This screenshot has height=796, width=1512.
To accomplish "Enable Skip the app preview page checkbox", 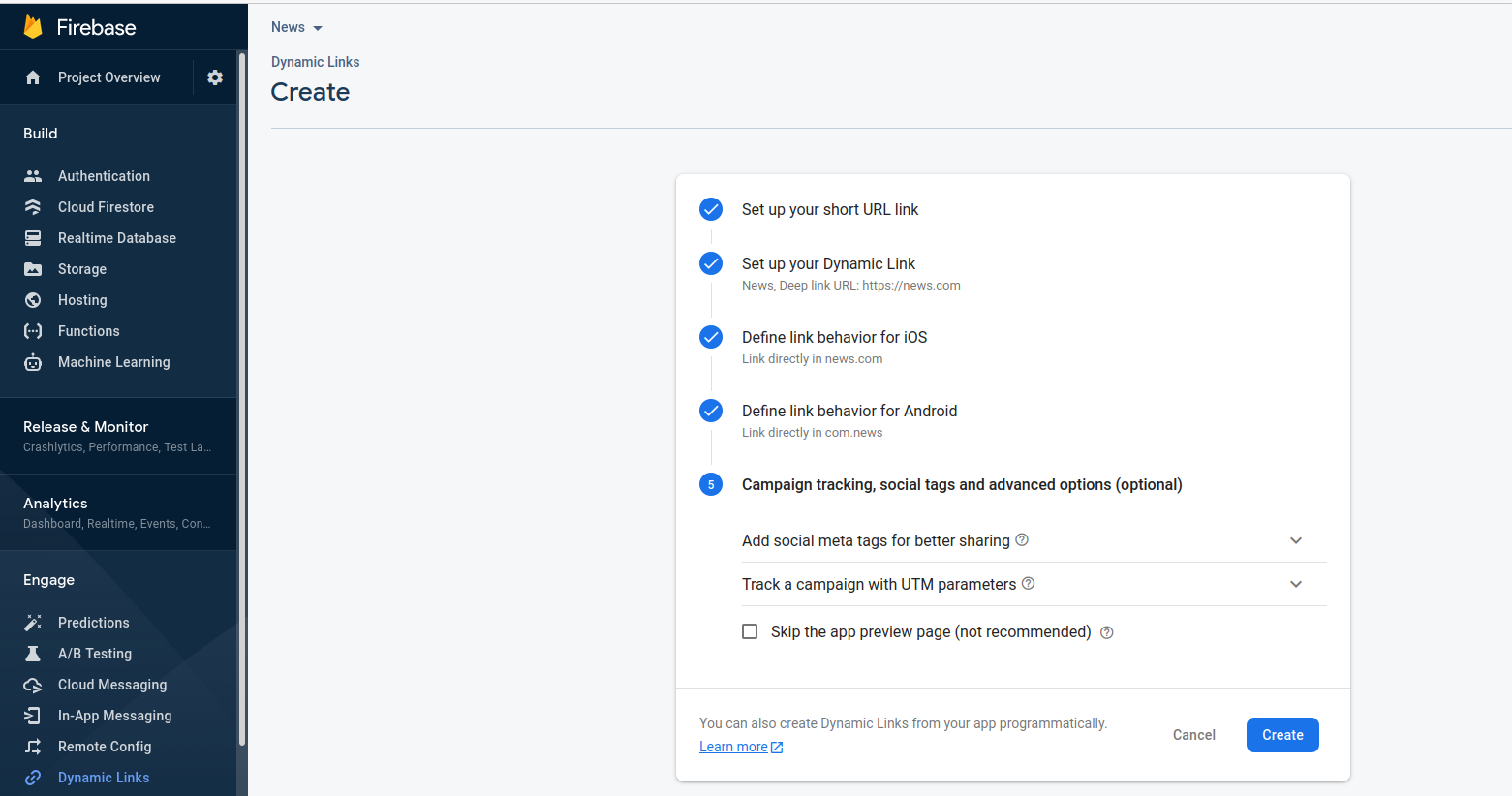I will tap(750, 631).
